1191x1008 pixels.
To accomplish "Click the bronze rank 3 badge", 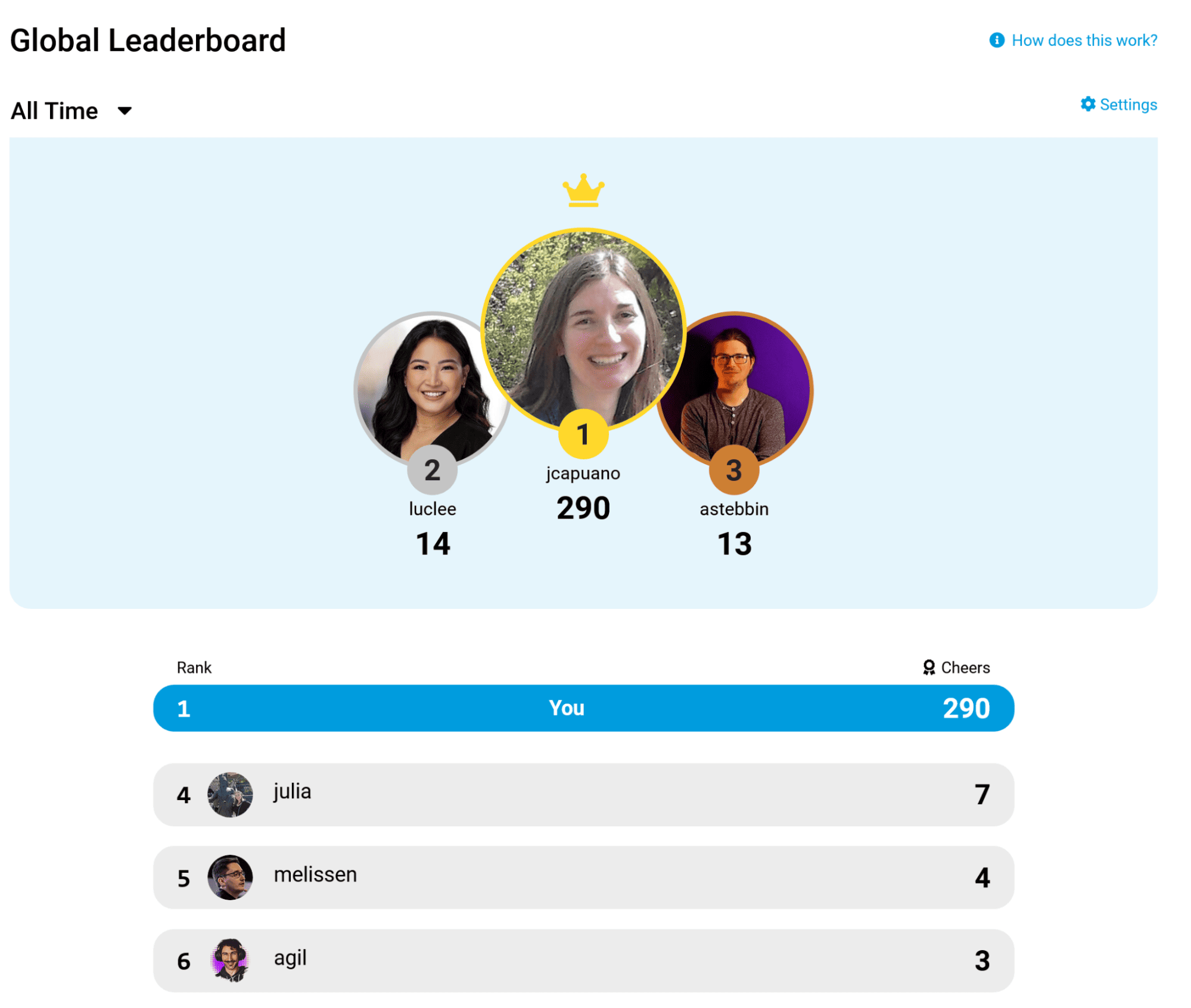I will (x=733, y=470).
